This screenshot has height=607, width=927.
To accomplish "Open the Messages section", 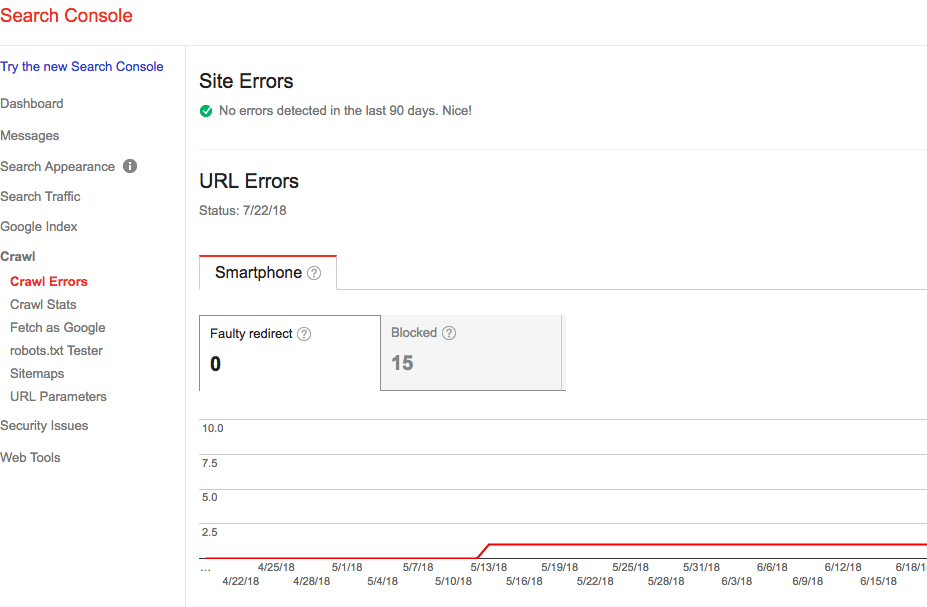I will tap(29, 135).
